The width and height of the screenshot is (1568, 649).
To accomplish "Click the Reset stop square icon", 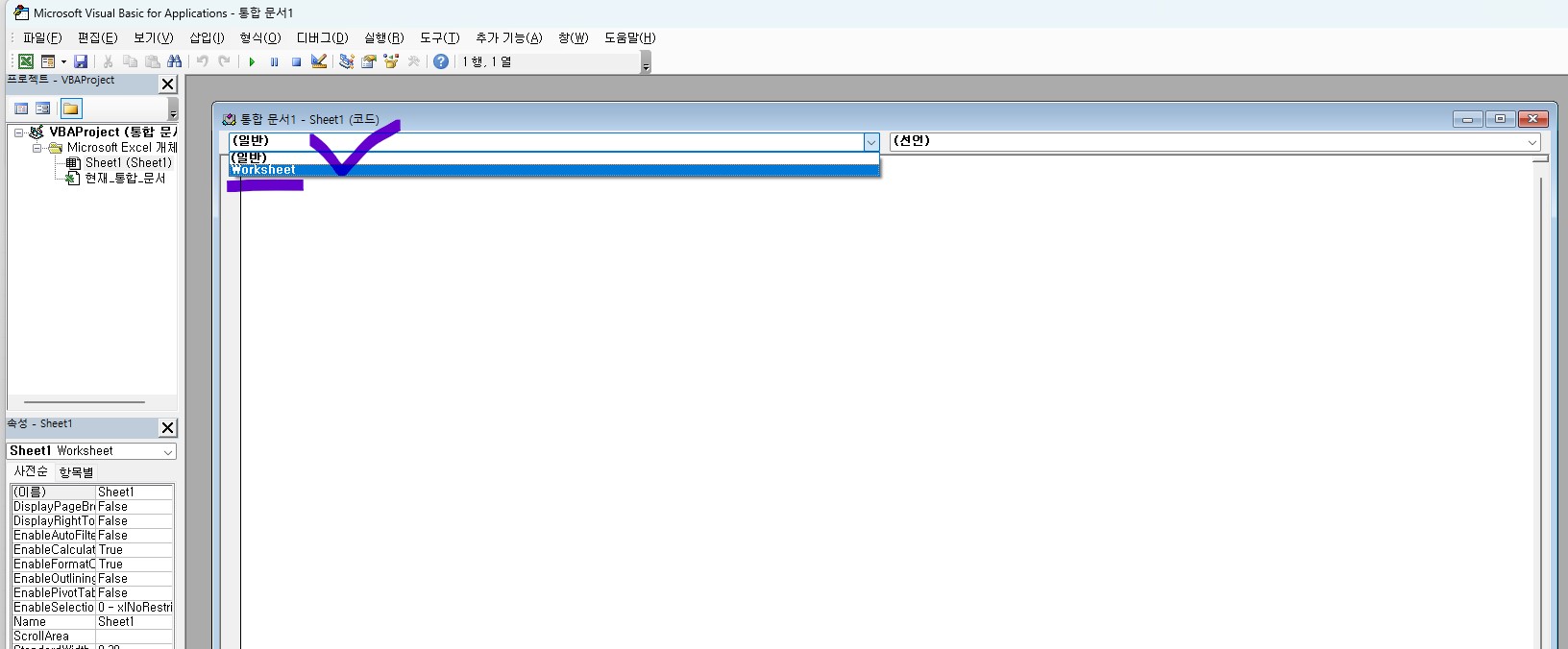I will (x=296, y=61).
